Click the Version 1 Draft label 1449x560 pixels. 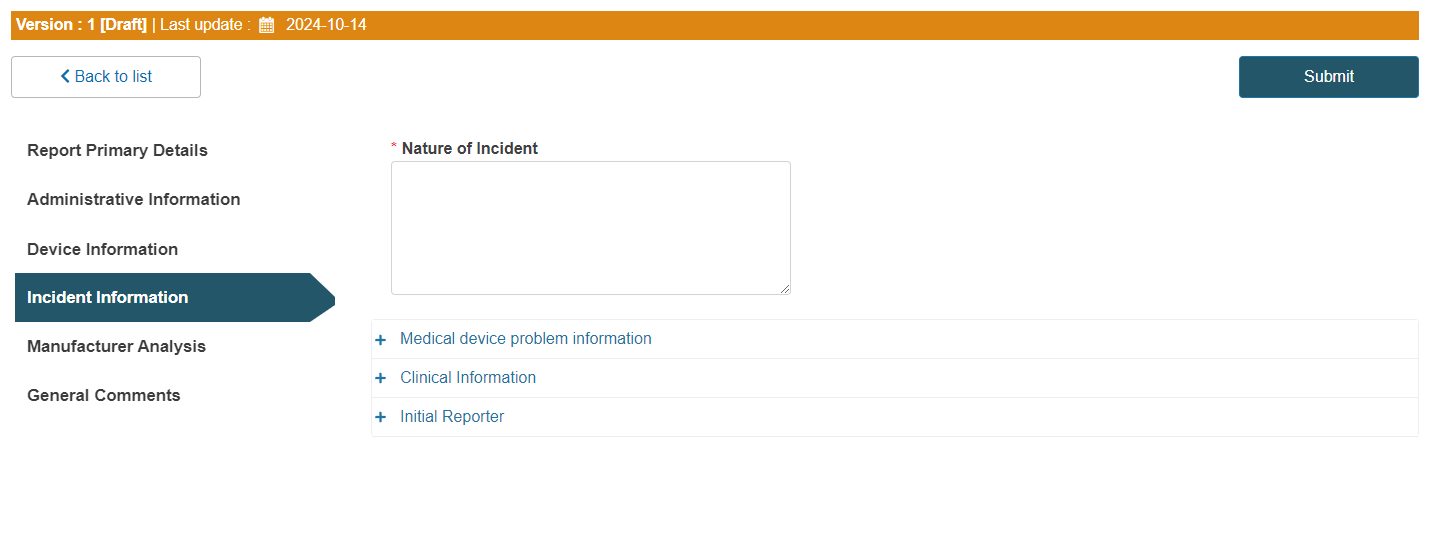coord(81,25)
